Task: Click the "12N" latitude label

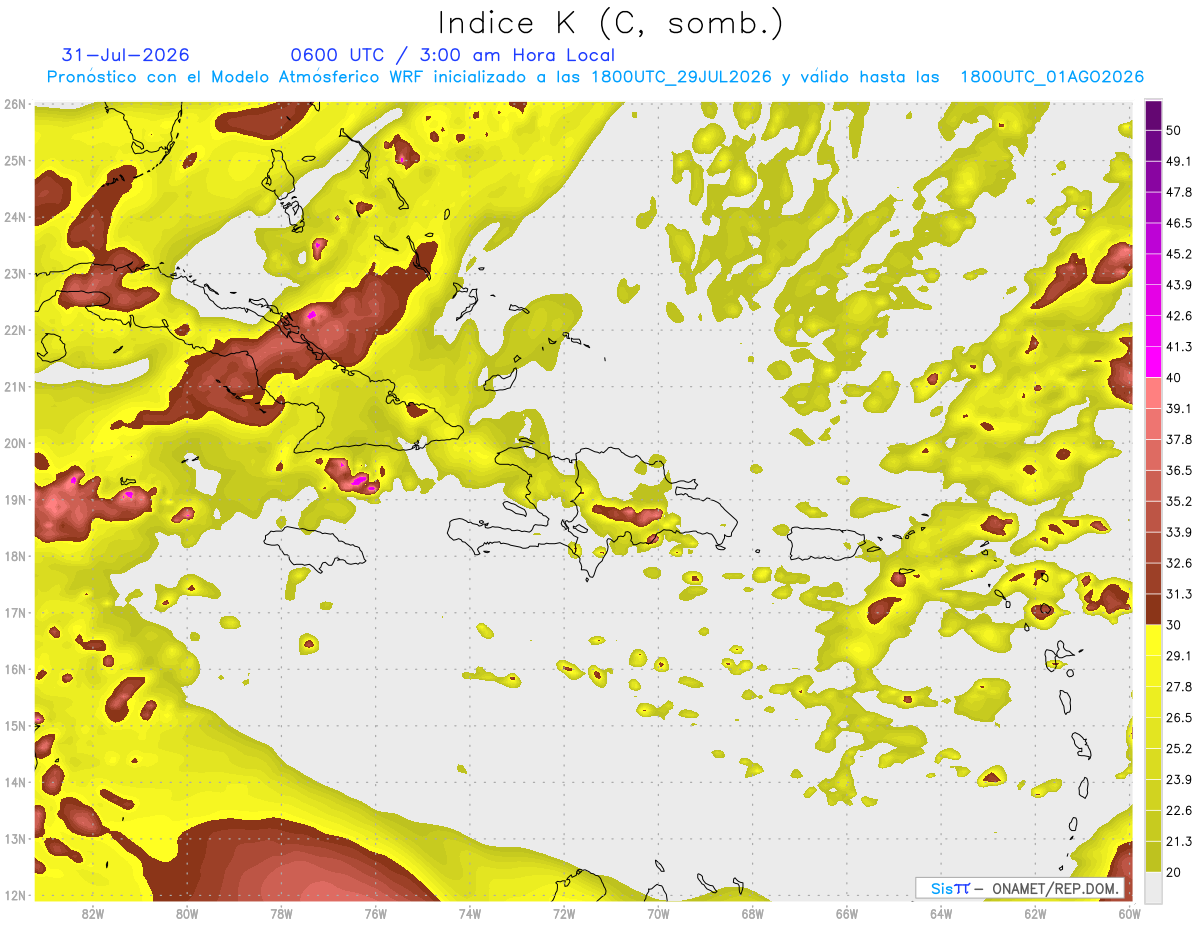Action: [x=14, y=895]
